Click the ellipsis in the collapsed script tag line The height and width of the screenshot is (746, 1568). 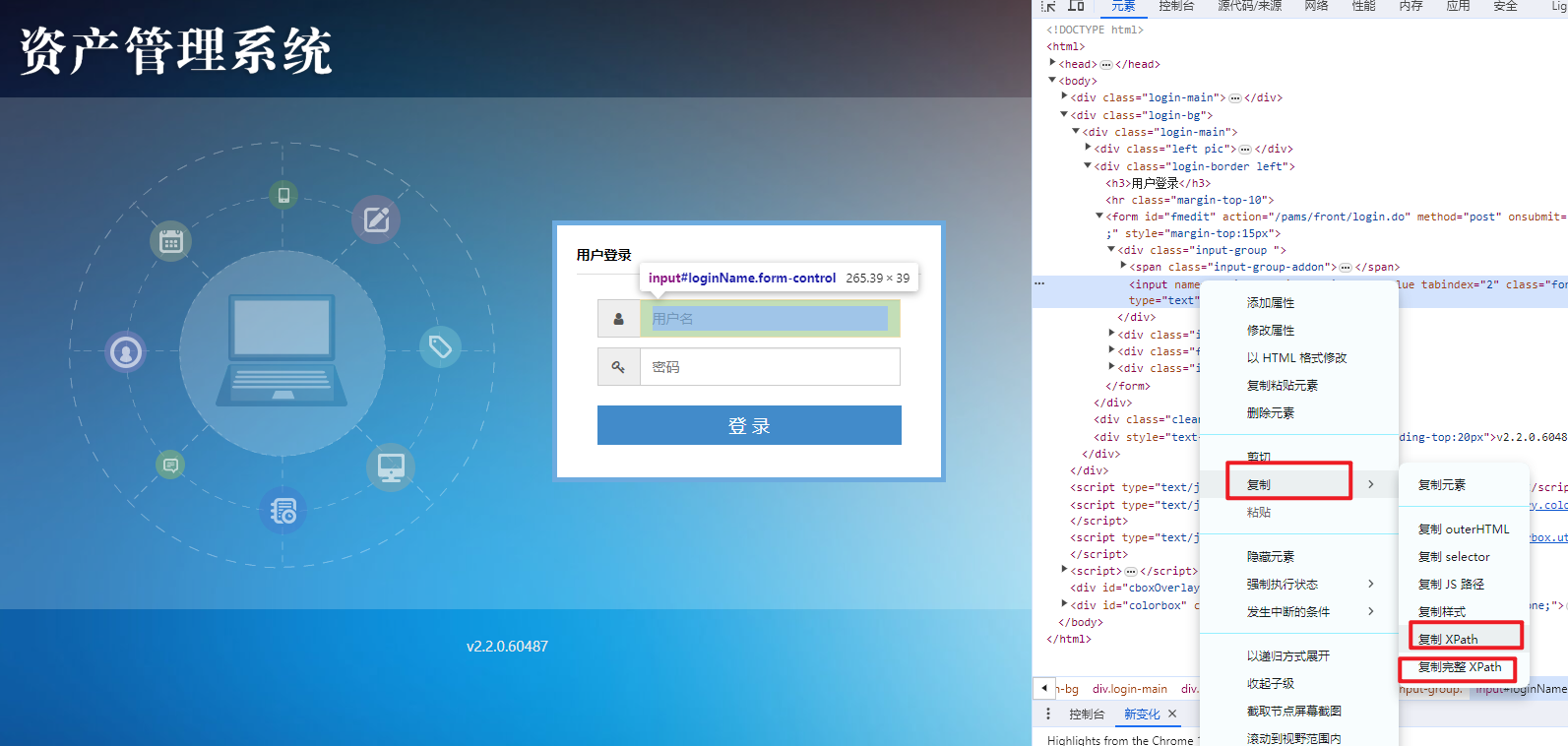click(x=1131, y=571)
